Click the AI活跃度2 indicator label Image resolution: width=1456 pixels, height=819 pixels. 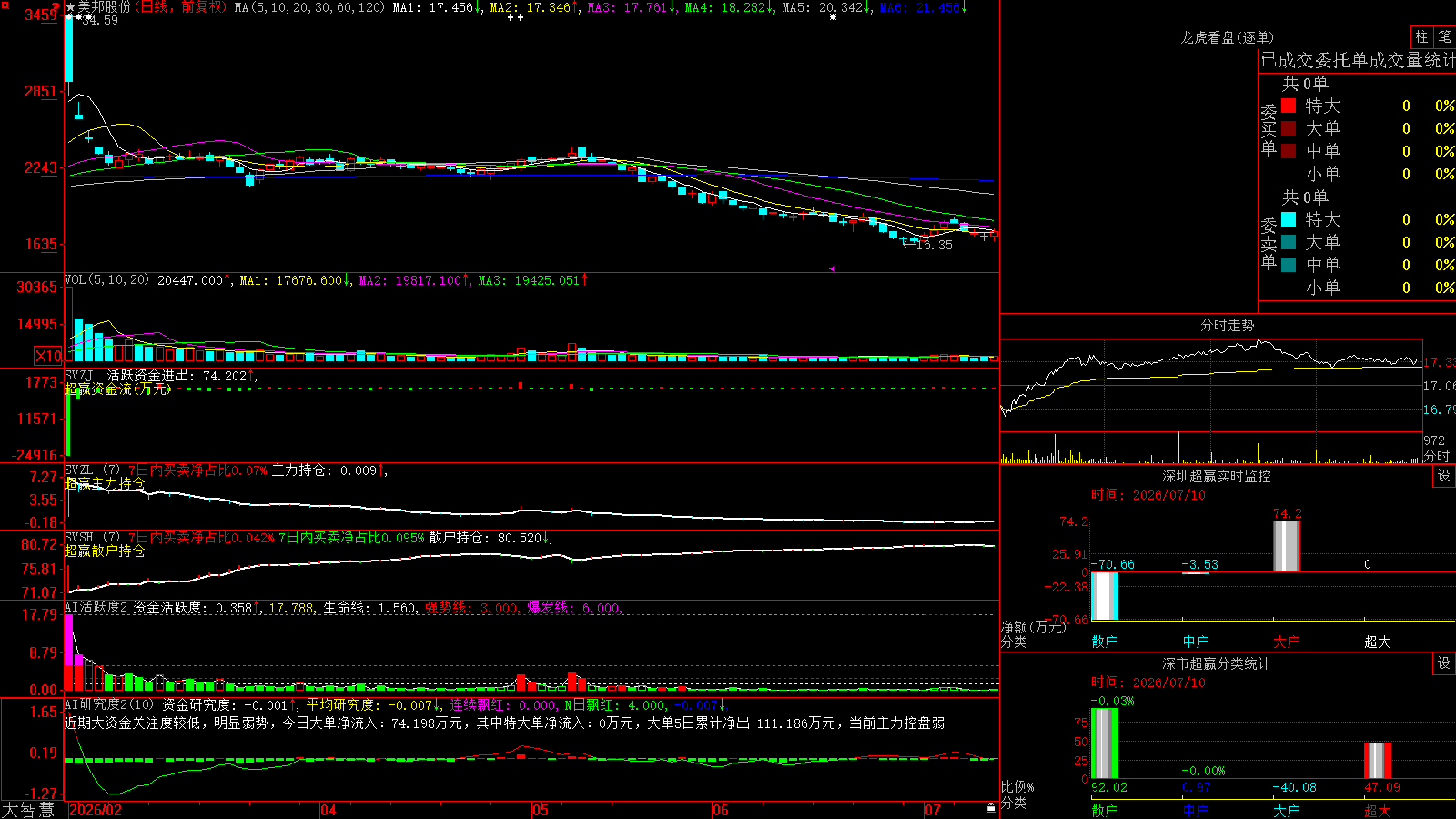(x=96, y=608)
